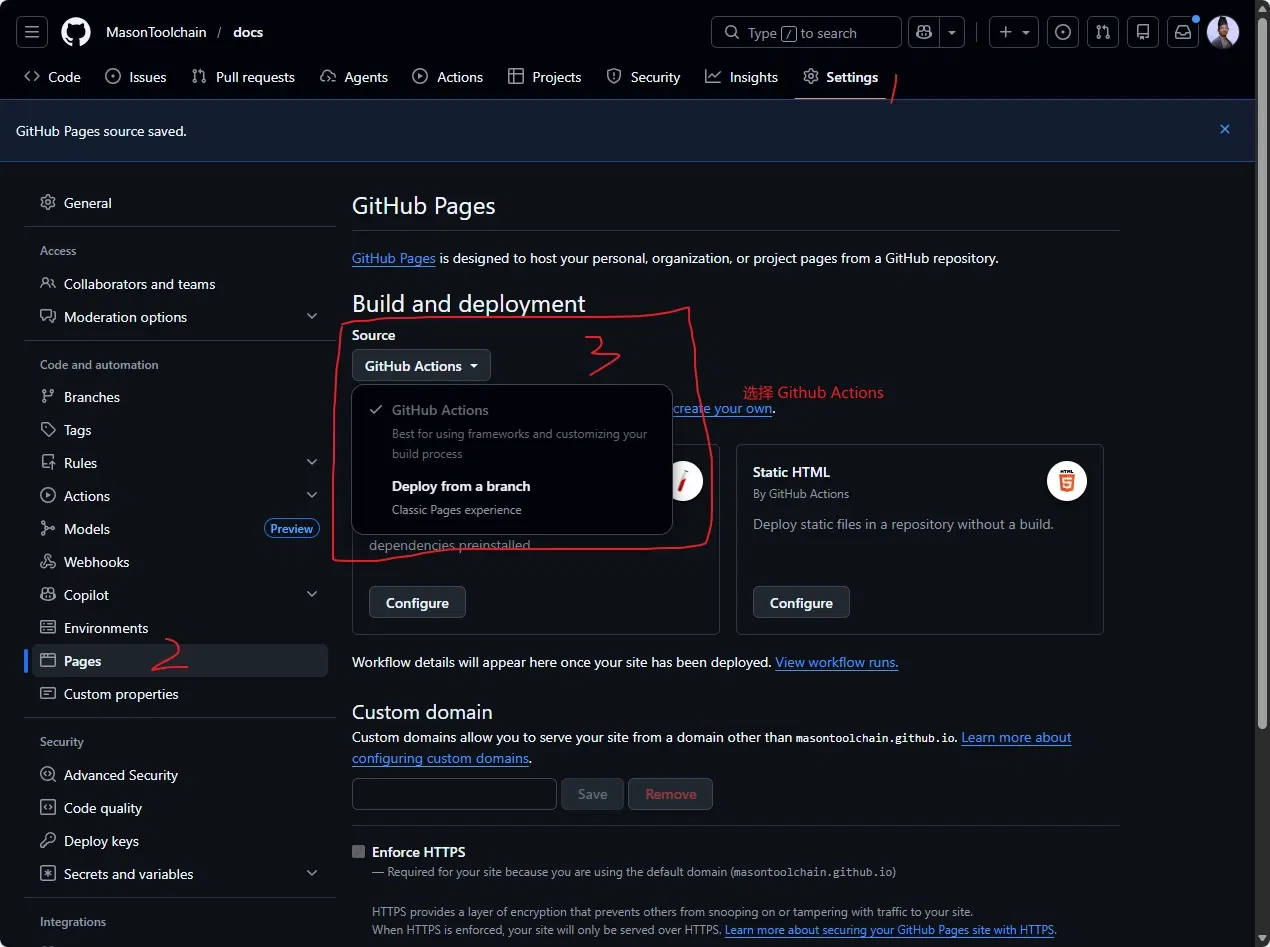Open the pull requests icon in the header
The height and width of the screenshot is (947, 1270).
1103,32
